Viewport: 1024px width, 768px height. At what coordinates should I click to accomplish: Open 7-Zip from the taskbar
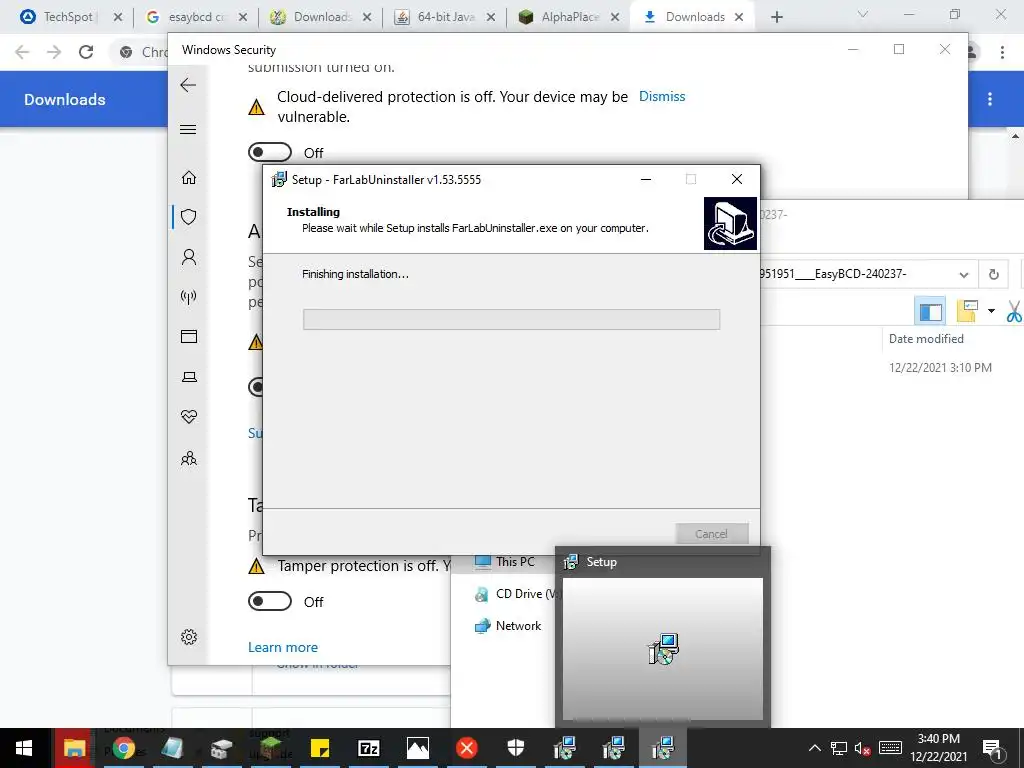pyautogui.click(x=369, y=748)
